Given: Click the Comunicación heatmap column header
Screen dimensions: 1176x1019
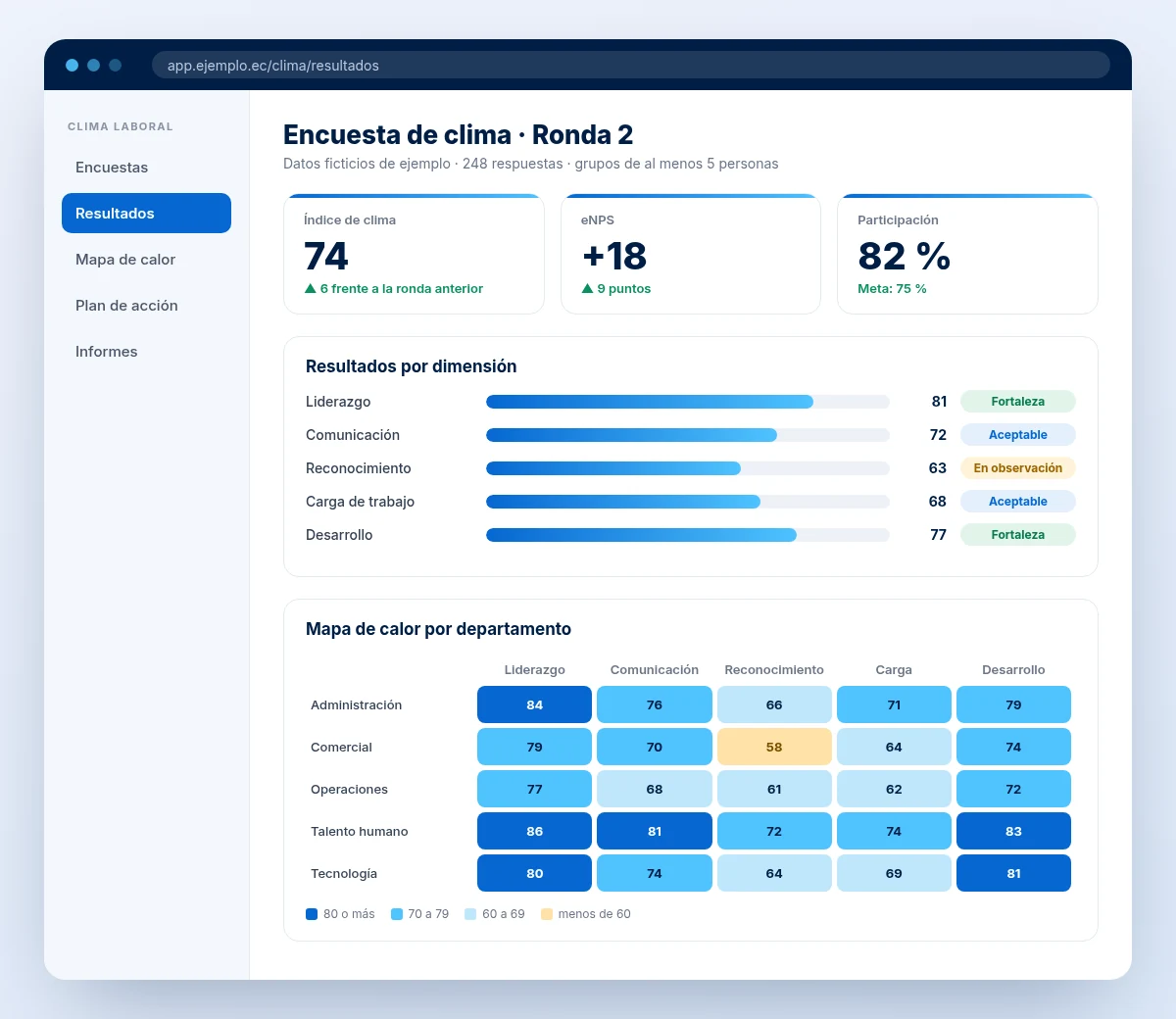Looking at the screenshot, I should 655,670.
